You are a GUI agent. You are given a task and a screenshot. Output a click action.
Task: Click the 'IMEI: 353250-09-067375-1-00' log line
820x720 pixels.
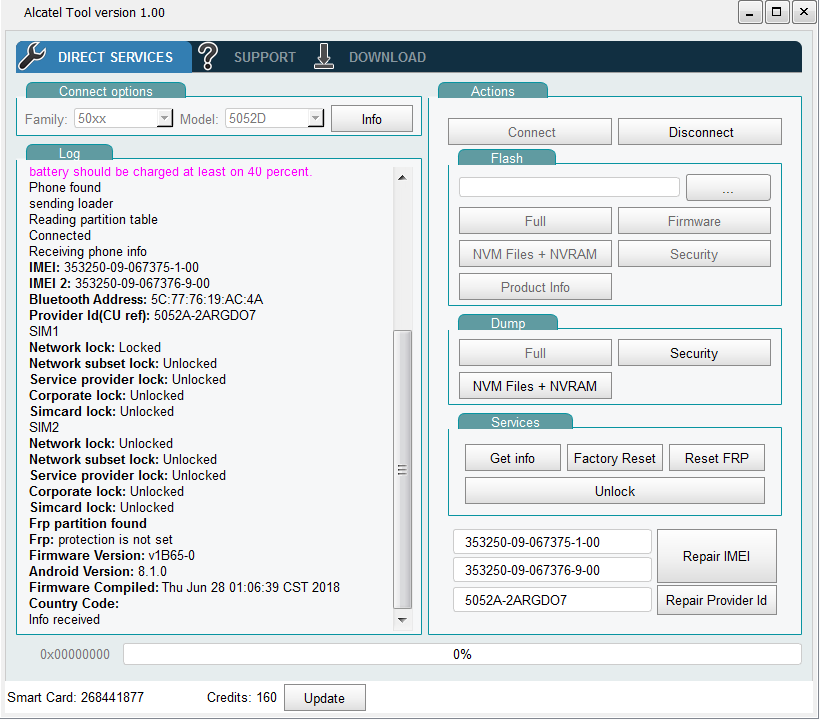pos(114,267)
